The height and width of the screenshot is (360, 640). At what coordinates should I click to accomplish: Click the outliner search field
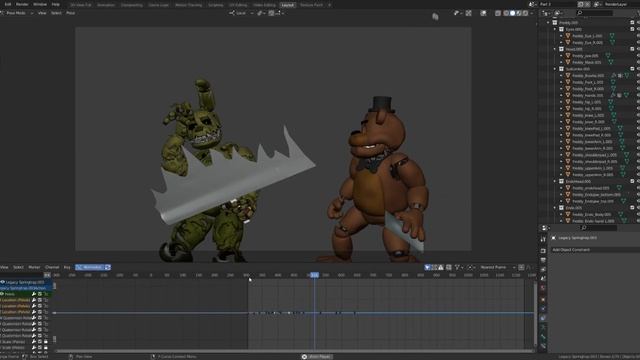(596, 13)
